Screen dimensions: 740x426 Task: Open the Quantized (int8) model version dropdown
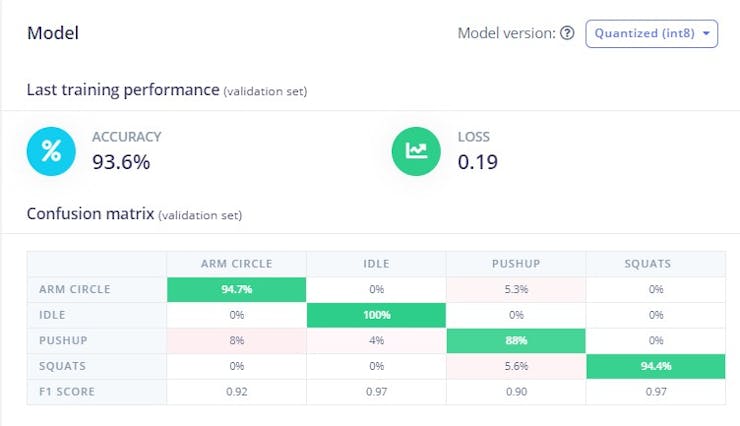[x=651, y=33]
